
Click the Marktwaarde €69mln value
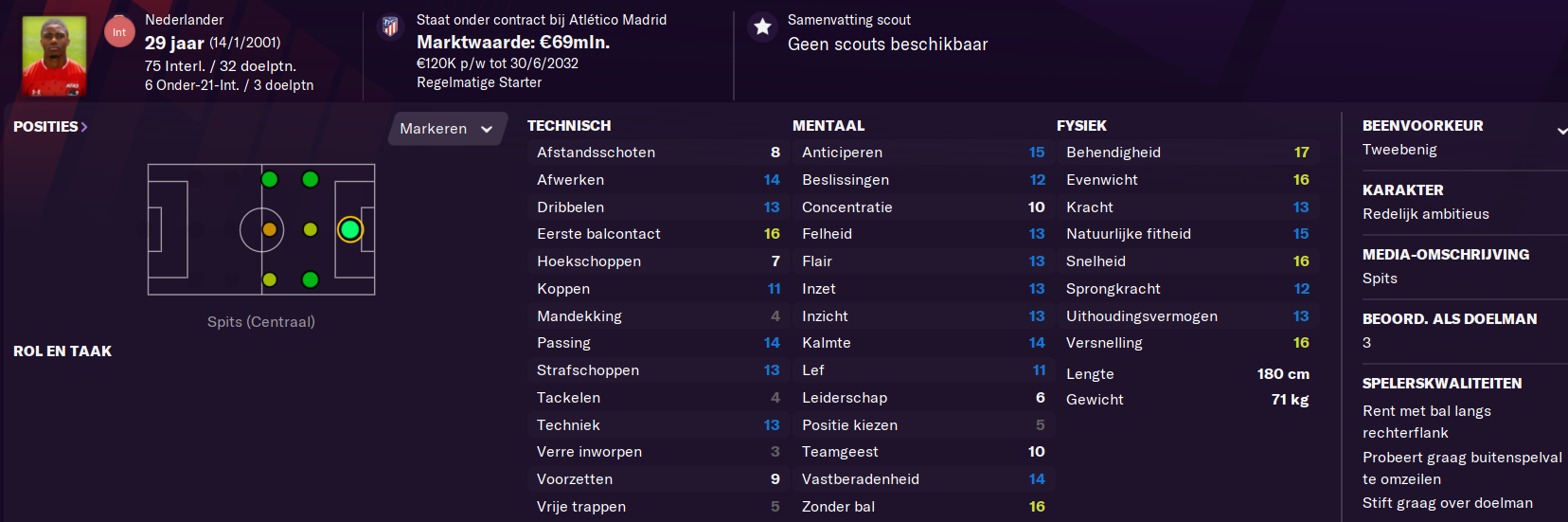coord(513,43)
